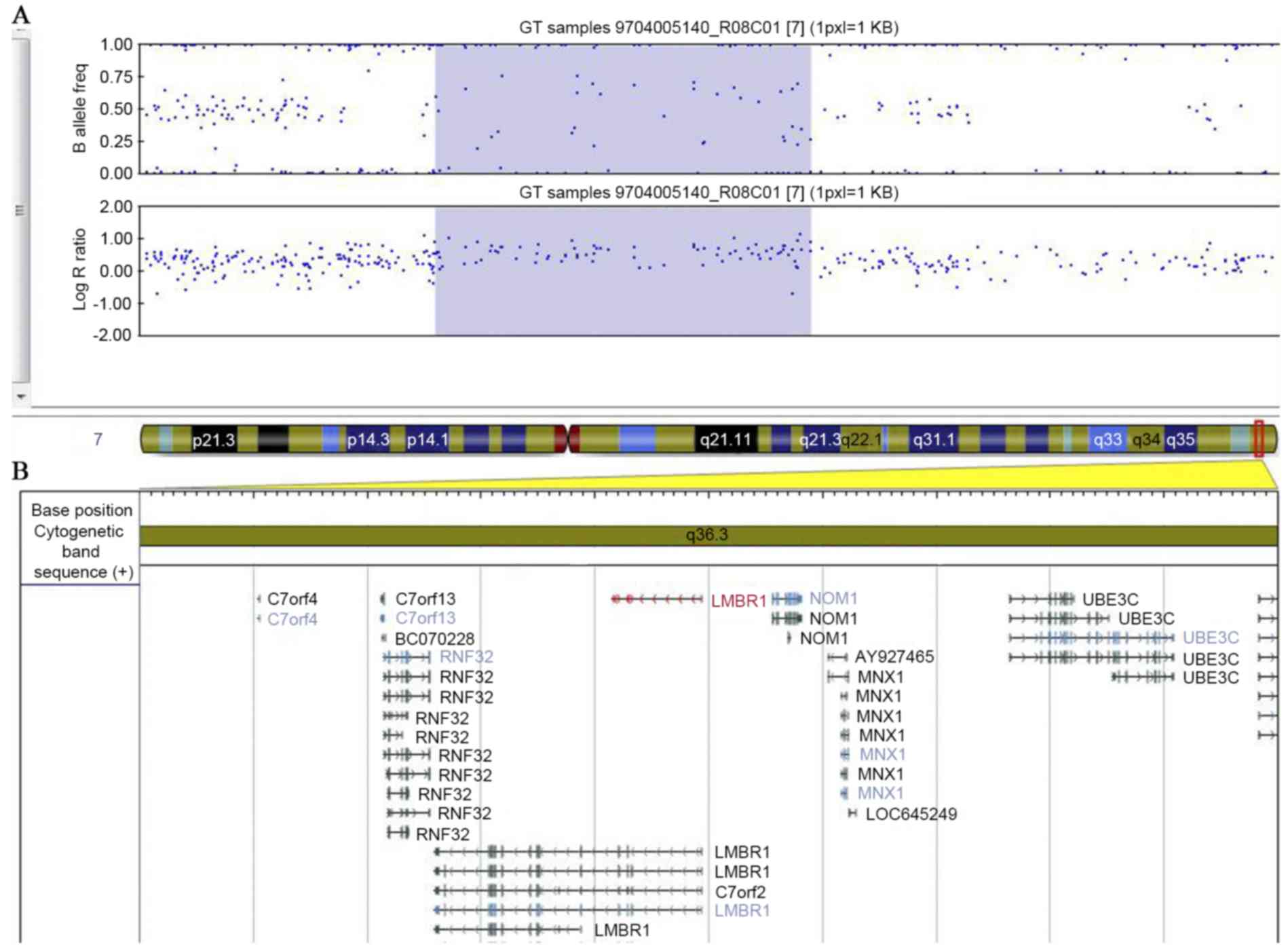Viewport: 1288px width, 951px height.
Task: Click the centromere on chromosome 7 ideogram
Action: point(567,439)
